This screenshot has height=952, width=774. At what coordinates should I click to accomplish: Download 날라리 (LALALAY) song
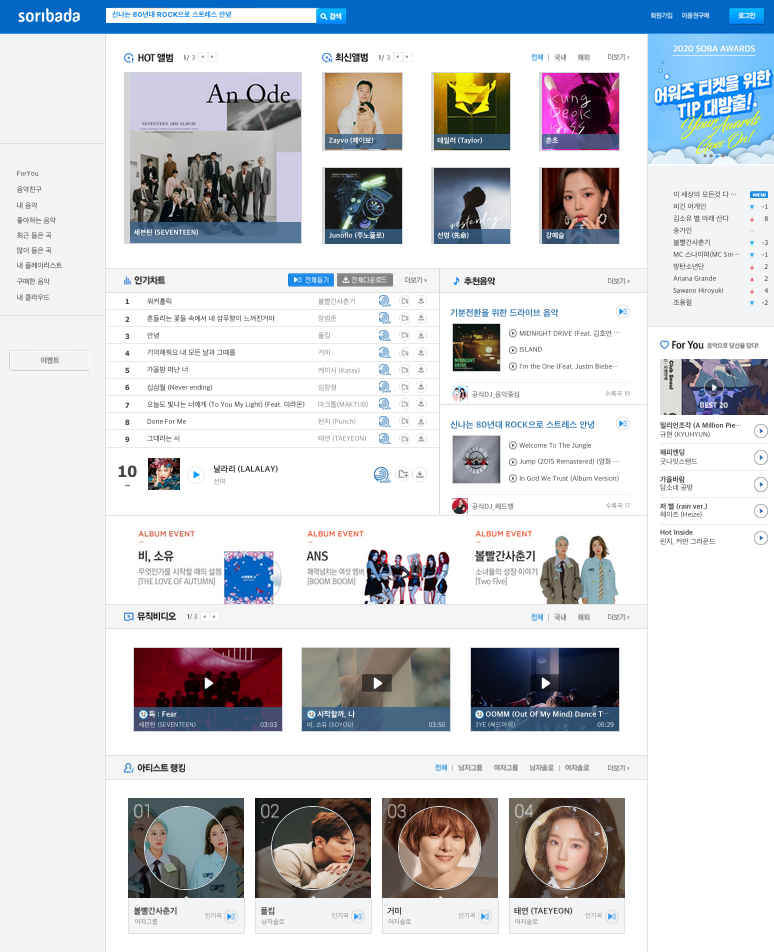419,474
